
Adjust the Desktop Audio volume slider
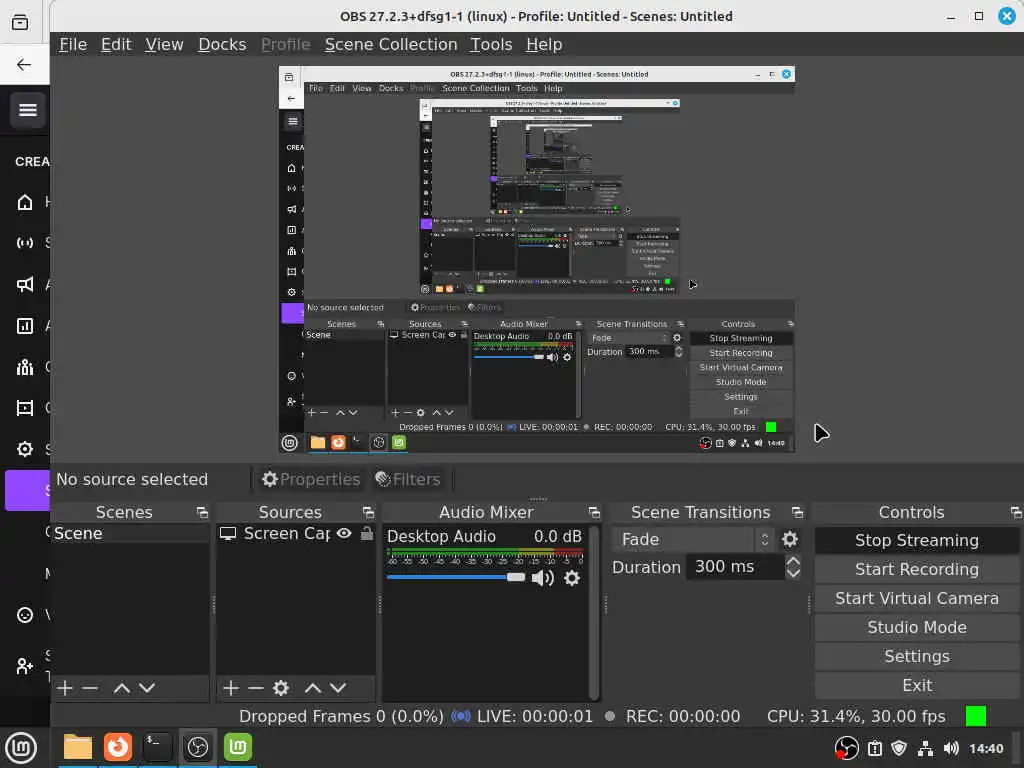[x=456, y=577]
